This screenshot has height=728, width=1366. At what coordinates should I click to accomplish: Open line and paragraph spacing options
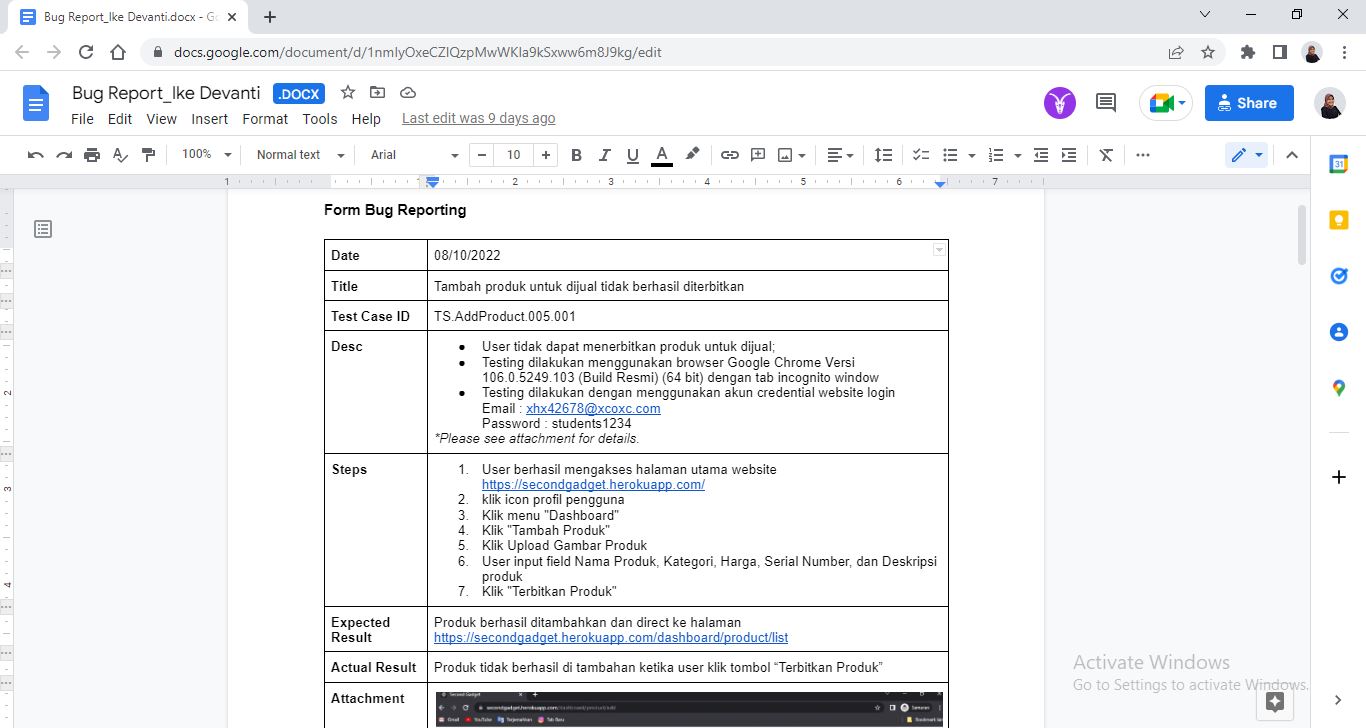883,155
